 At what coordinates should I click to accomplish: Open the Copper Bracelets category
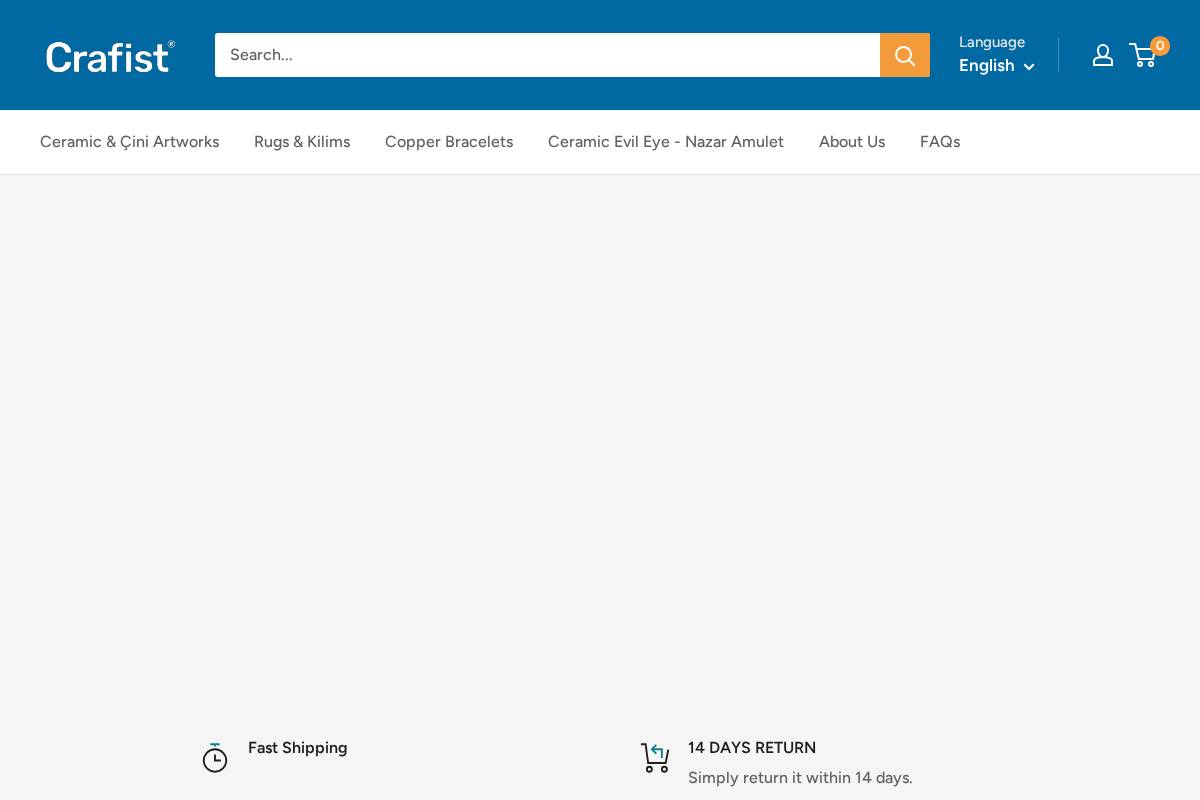pyautogui.click(x=449, y=142)
